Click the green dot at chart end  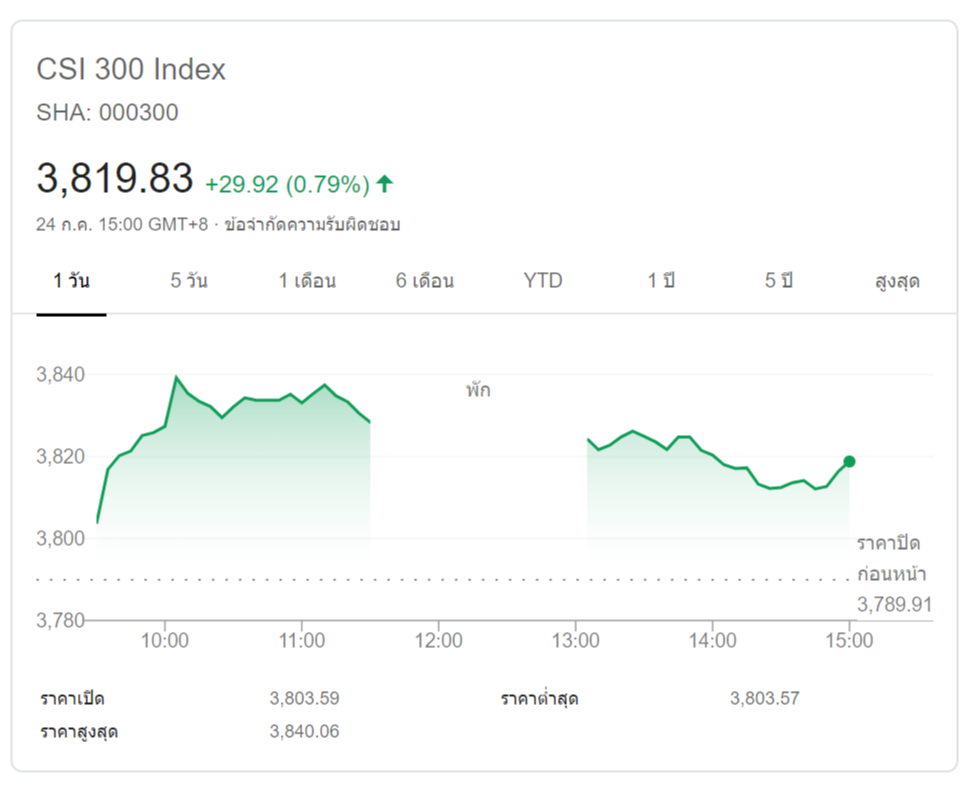click(x=849, y=461)
